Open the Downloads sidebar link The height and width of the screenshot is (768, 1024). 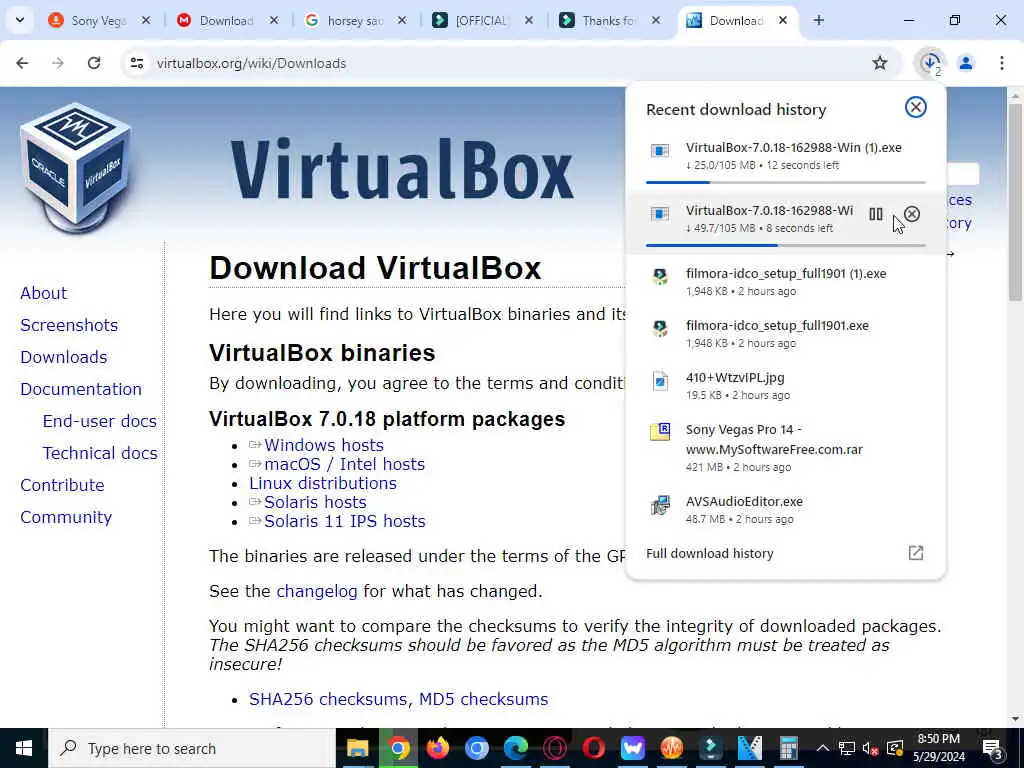pyautogui.click(x=64, y=357)
